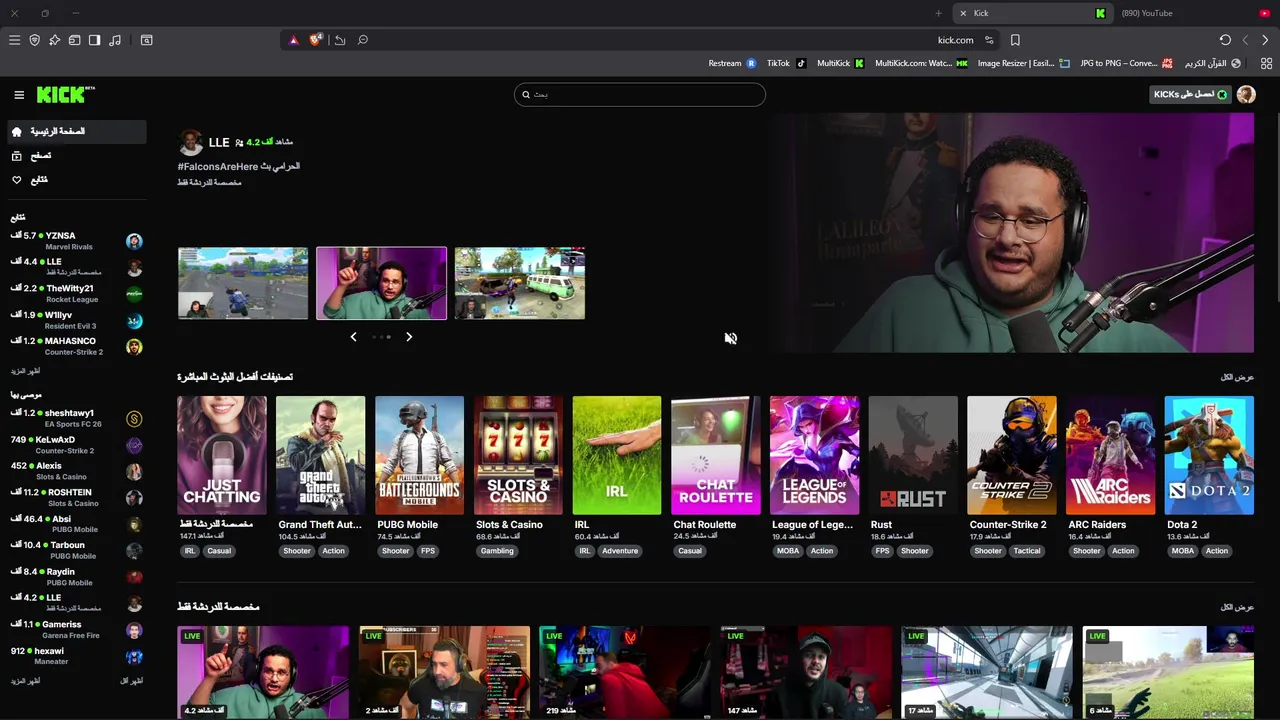Open the user profile avatar menu
This screenshot has height=720, width=1280.
pyautogui.click(x=1246, y=95)
